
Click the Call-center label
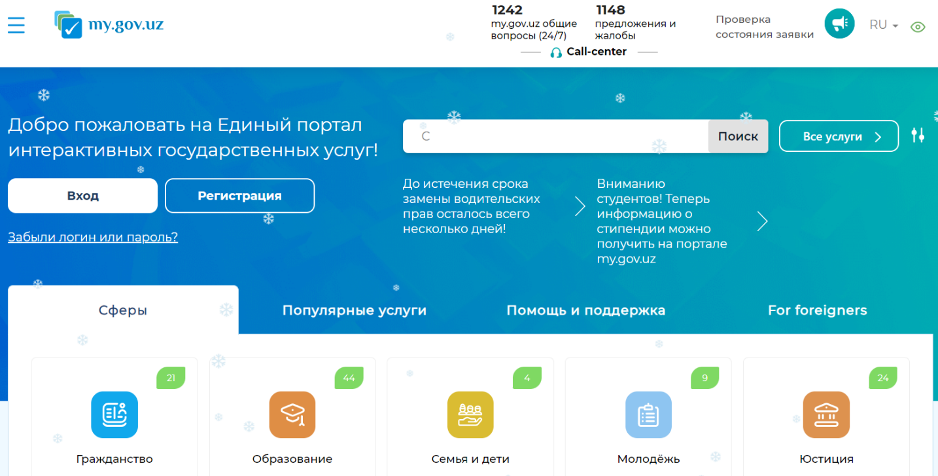[596, 51]
